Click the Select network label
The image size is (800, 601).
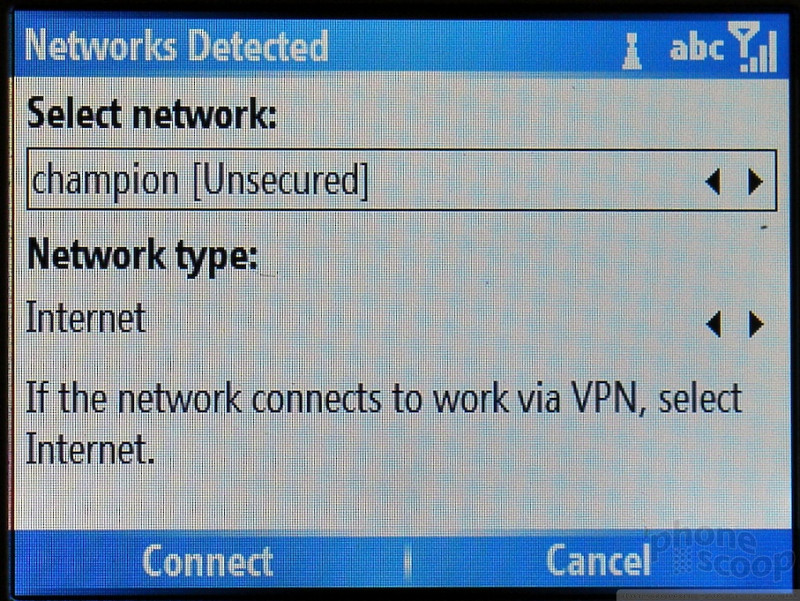pyautogui.click(x=152, y=113)
